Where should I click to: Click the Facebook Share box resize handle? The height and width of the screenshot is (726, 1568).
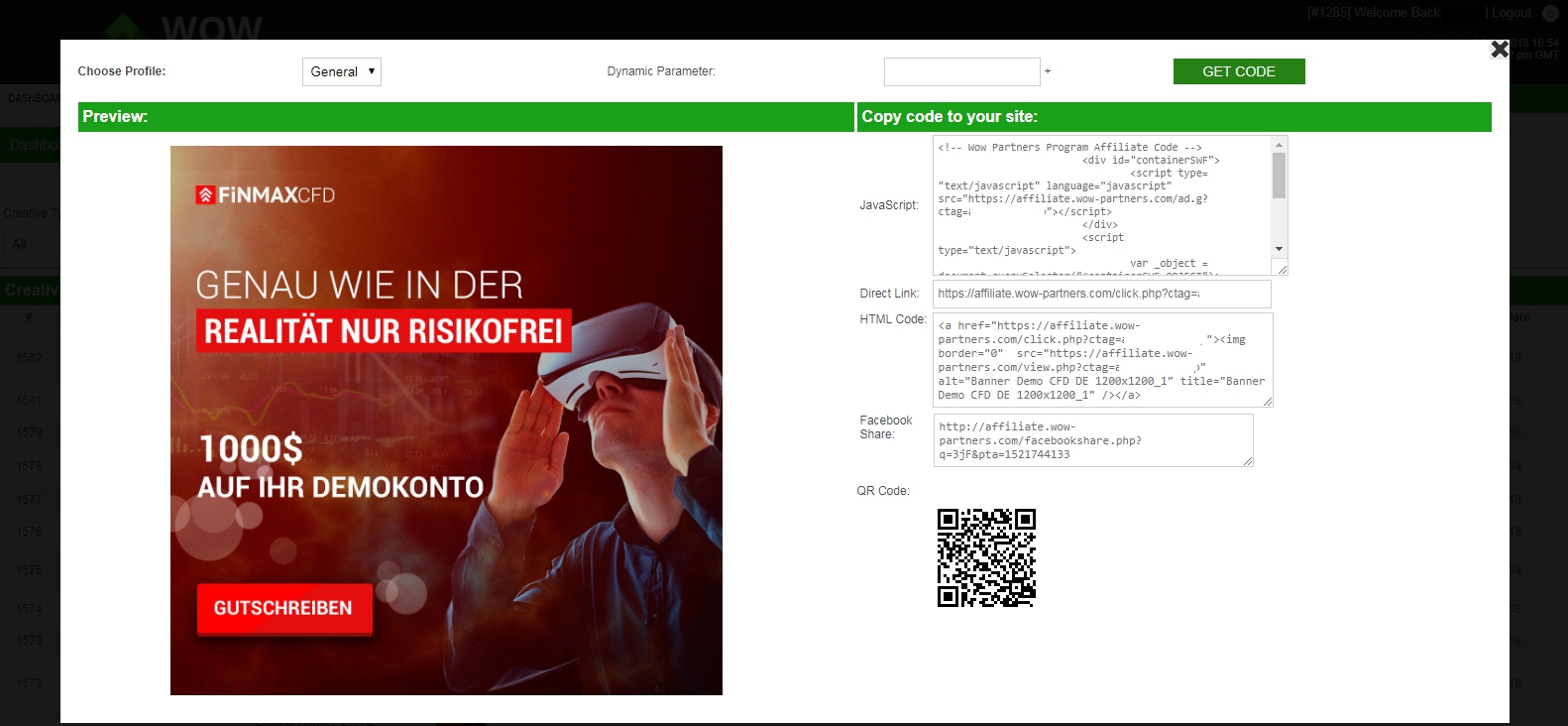1247,460
